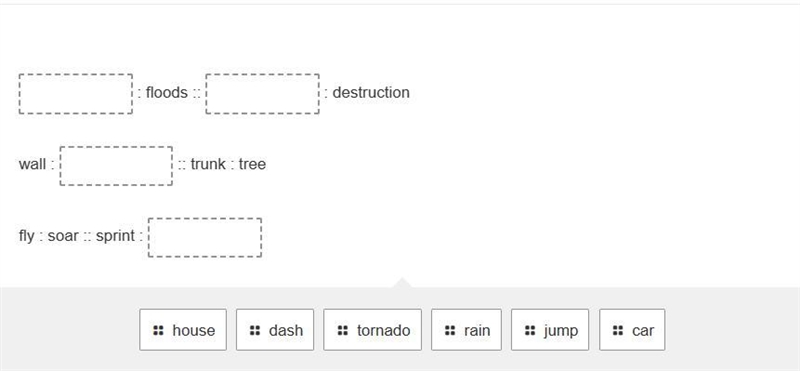Click the blank box after 'sprint :'
The width and height of the screenshot is (800, 371).
tap(205, 238)
